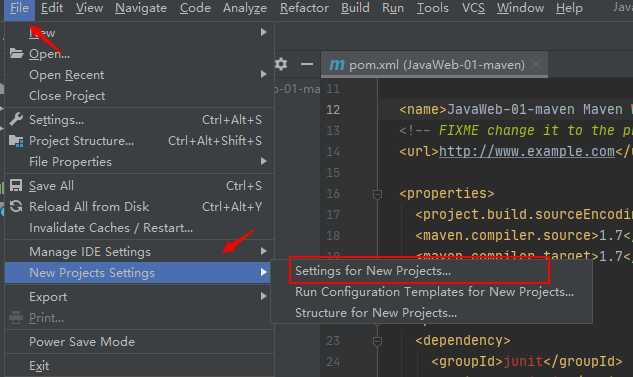Expand the Export submenu arrow
The height and width of the screenshot is (377, 633).
coord(263,297)
